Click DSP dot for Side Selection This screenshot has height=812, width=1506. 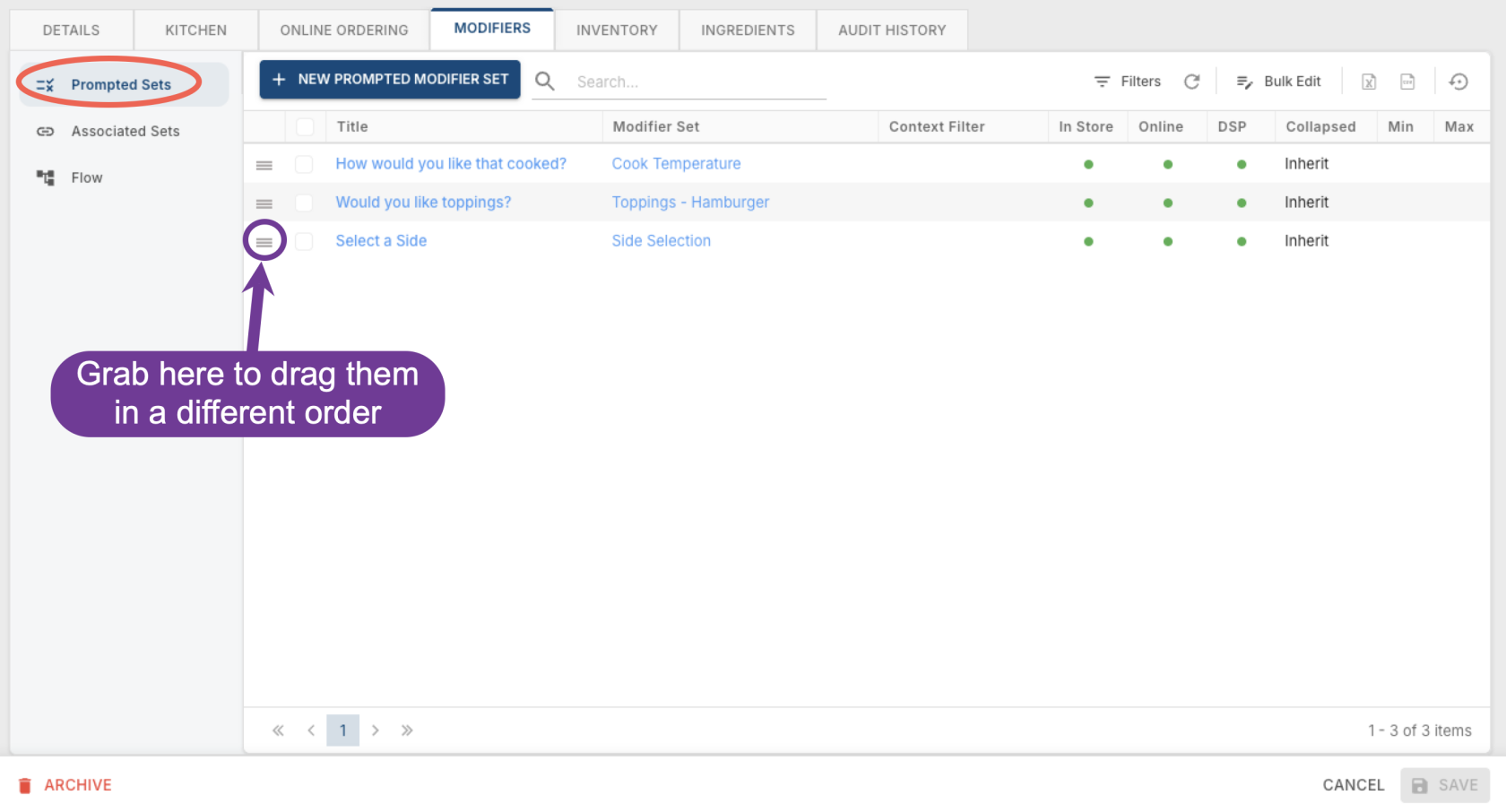1242,242
